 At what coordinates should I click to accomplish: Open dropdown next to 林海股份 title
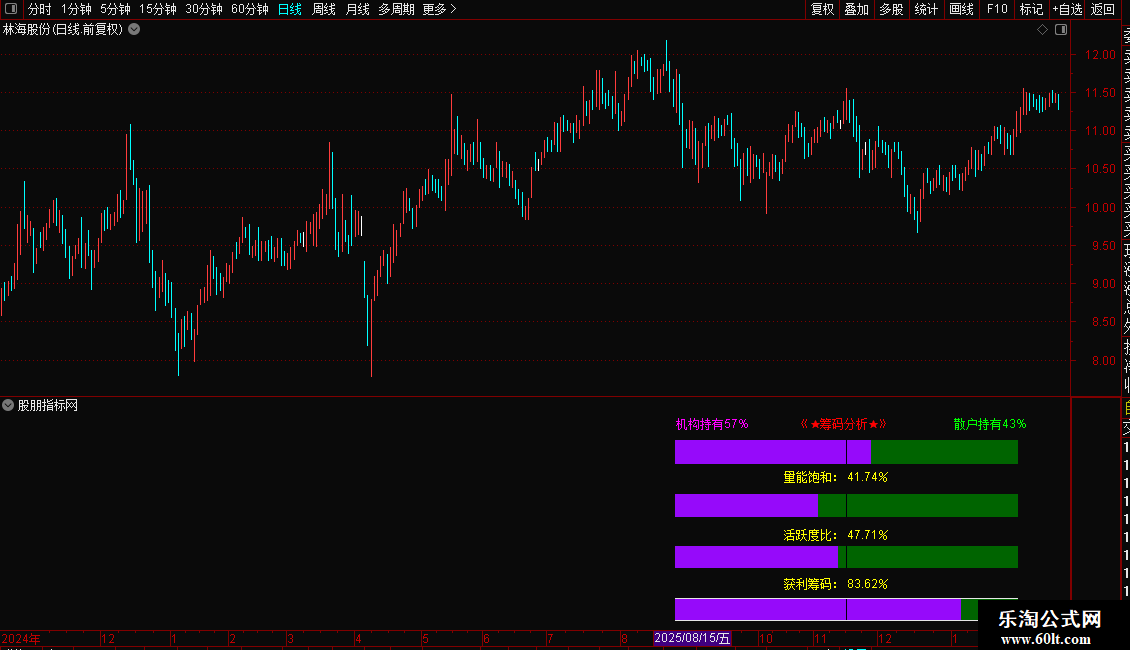[134, 30]
